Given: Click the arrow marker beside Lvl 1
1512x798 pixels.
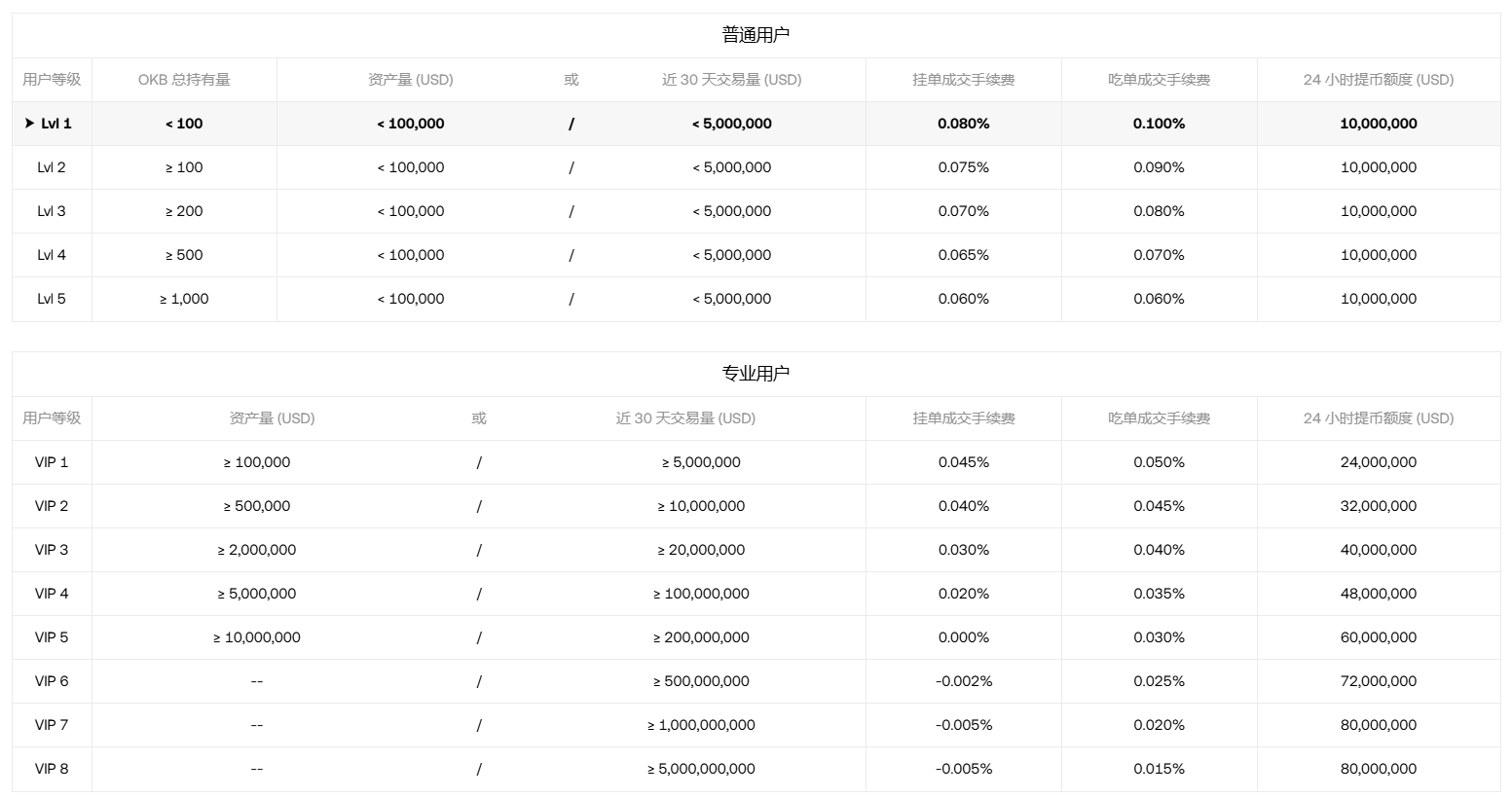Looking at the screenshot, I should pyautogui.click(x=29, y=124).
